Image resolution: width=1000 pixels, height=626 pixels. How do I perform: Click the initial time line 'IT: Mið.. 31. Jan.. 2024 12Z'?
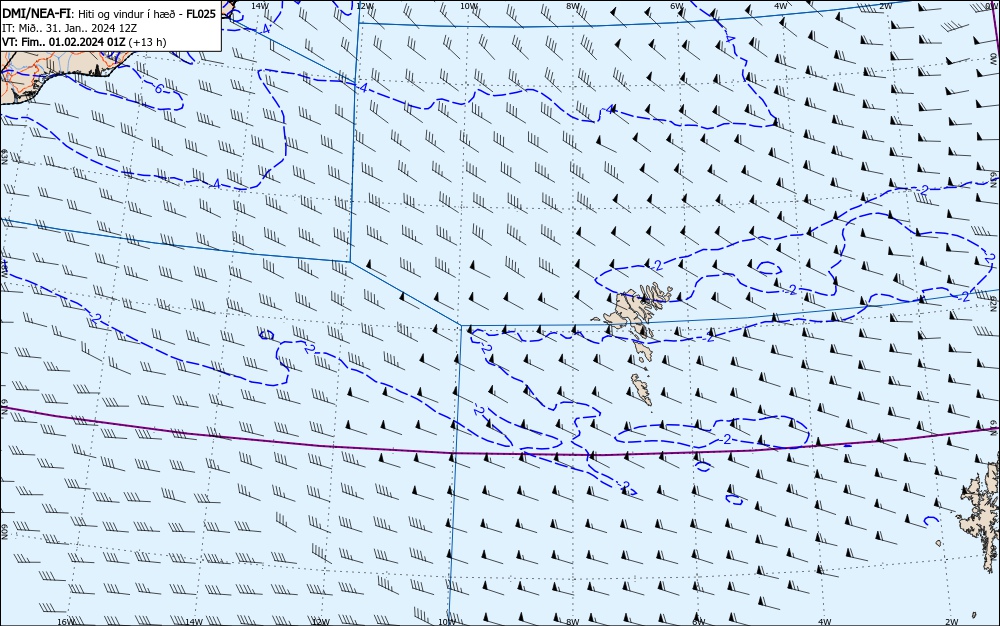pos(70,28)
